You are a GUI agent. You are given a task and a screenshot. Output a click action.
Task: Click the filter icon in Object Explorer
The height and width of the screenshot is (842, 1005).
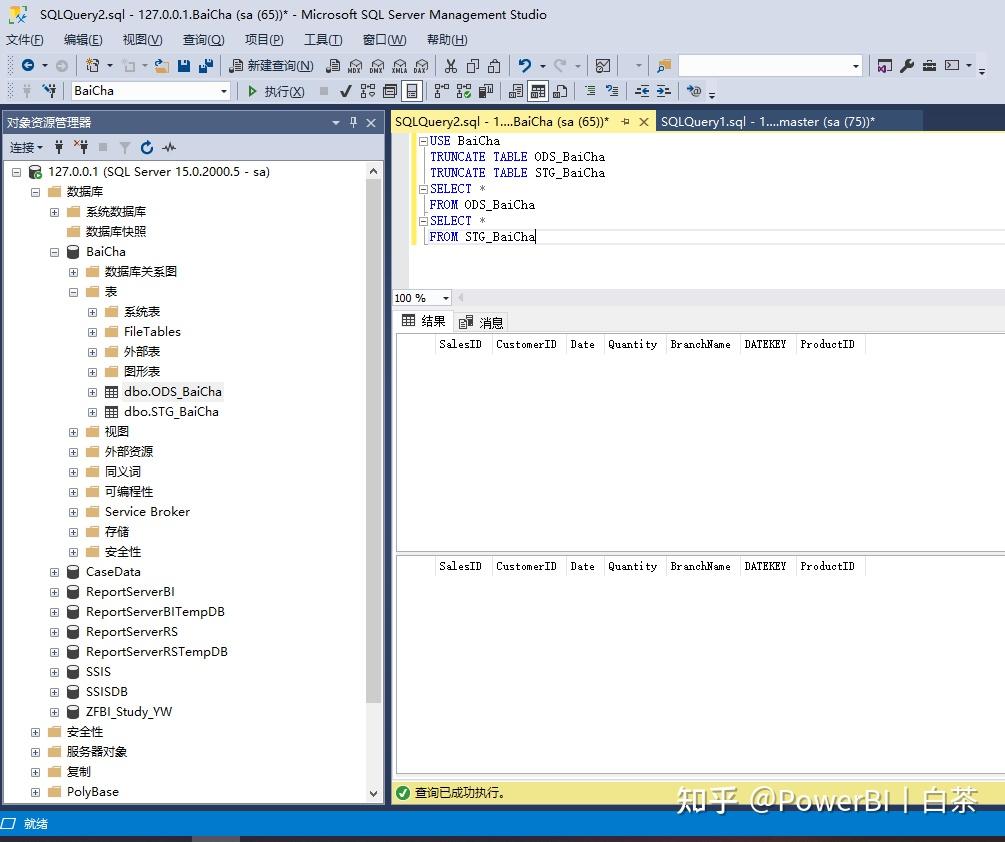(125, 147)
